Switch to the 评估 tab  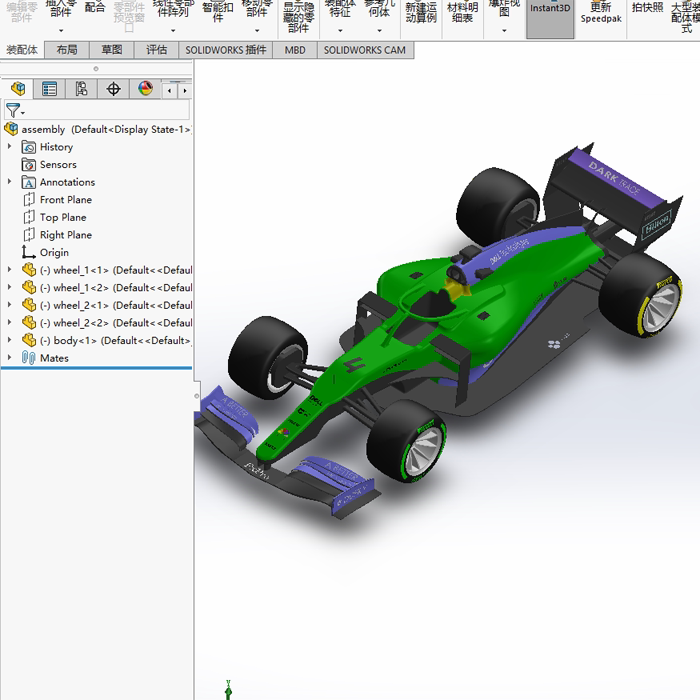pyautogui.click(x=156, y=50)
